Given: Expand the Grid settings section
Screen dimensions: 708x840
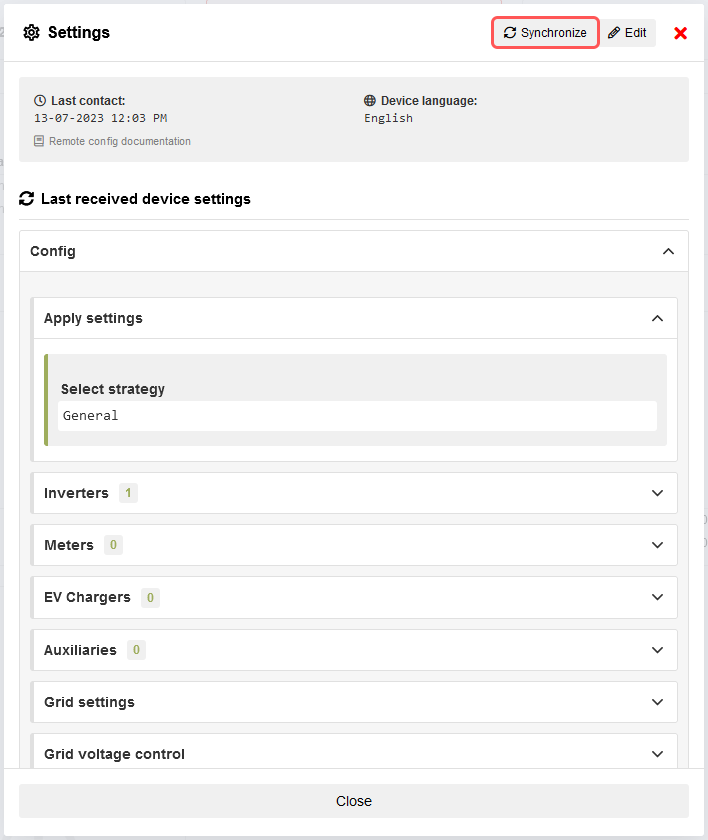Looking at the screenshot, I should tap(657, 702).
